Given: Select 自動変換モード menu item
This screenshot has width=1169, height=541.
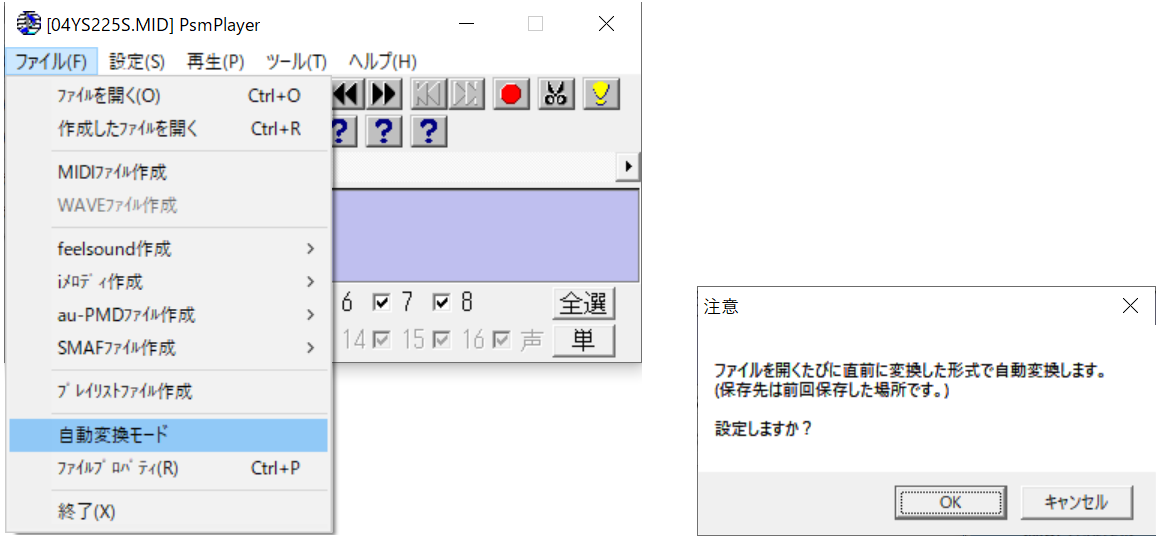Looking at the screenshot, I should [168, 435].
